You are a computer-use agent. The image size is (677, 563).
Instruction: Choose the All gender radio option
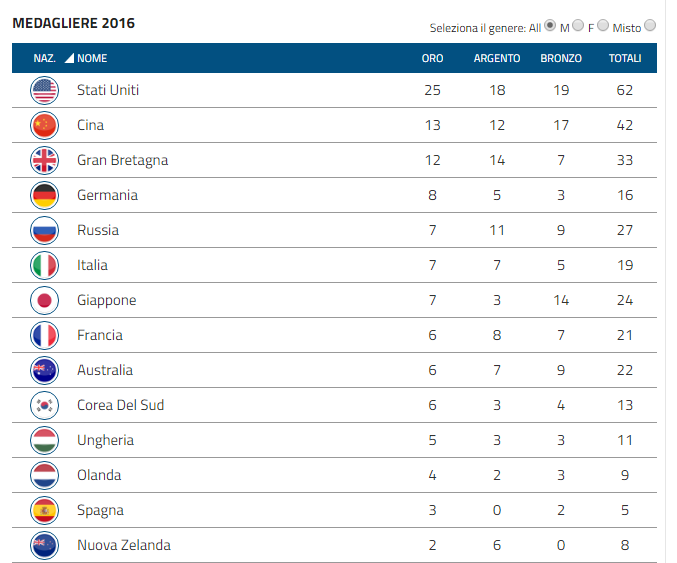(550, 25)
